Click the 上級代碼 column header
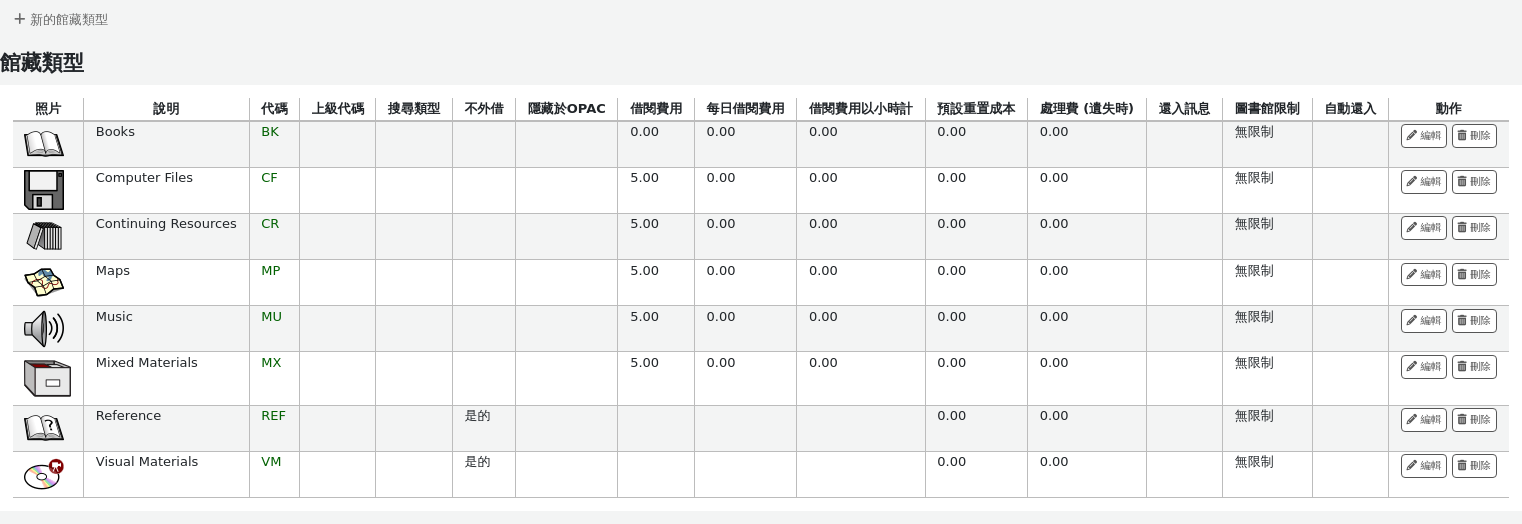 [338, 109]
